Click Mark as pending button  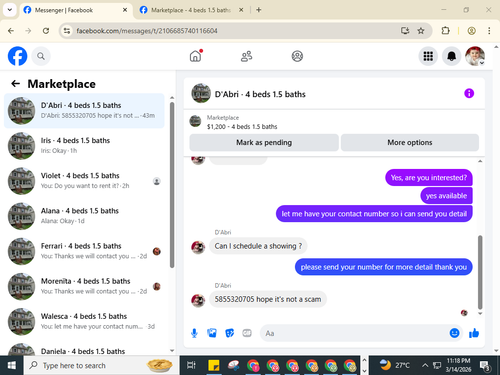[264, 143]
